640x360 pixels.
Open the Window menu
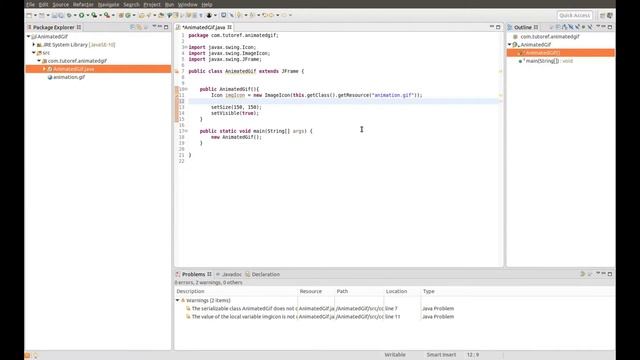[x=188, y=4]
